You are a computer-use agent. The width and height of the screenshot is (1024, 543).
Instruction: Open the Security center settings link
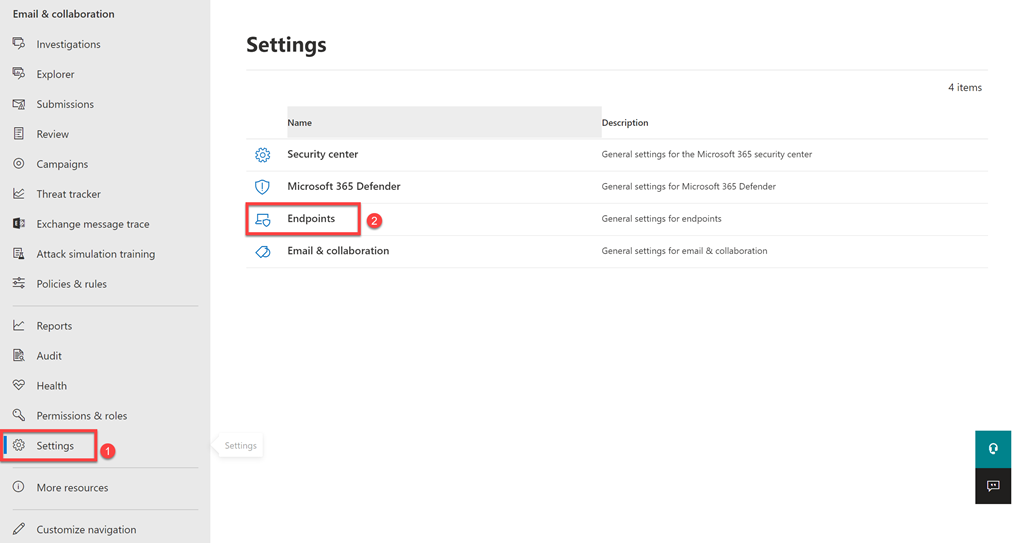click(322, 155)
